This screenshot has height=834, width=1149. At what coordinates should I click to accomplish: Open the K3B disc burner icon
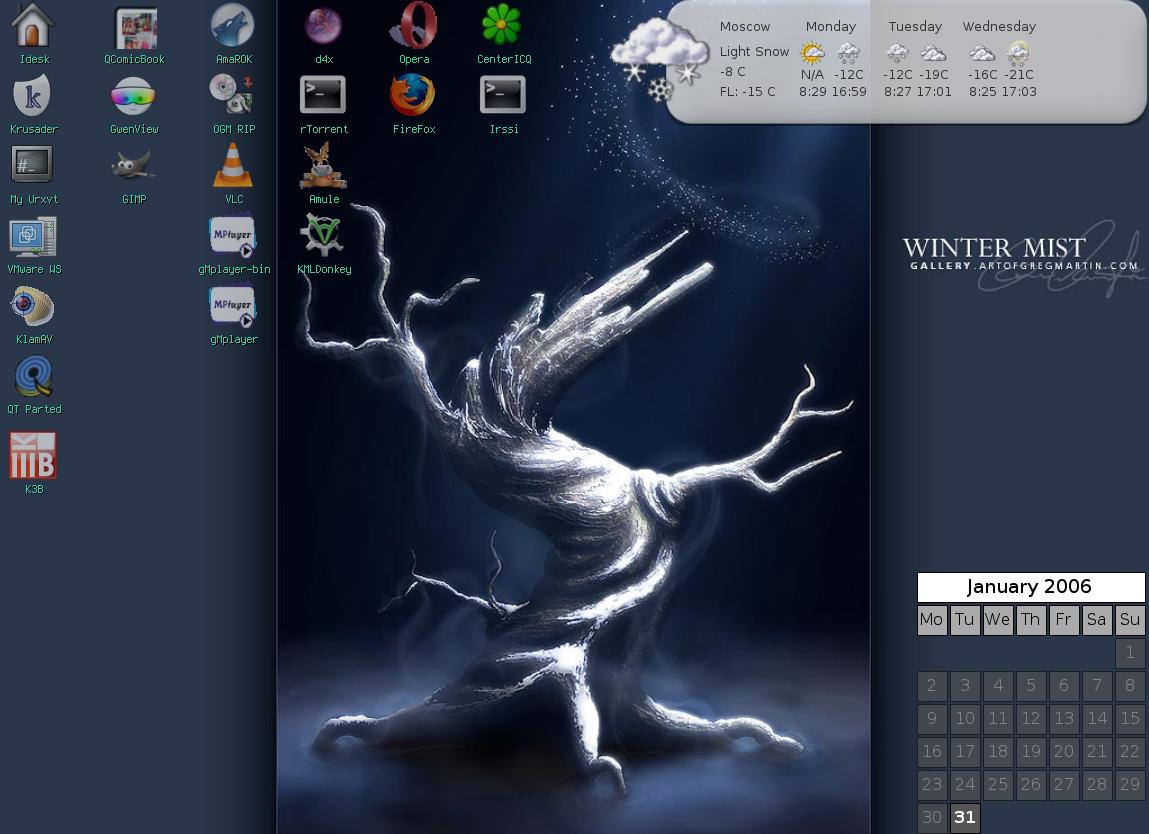[33, 455]
